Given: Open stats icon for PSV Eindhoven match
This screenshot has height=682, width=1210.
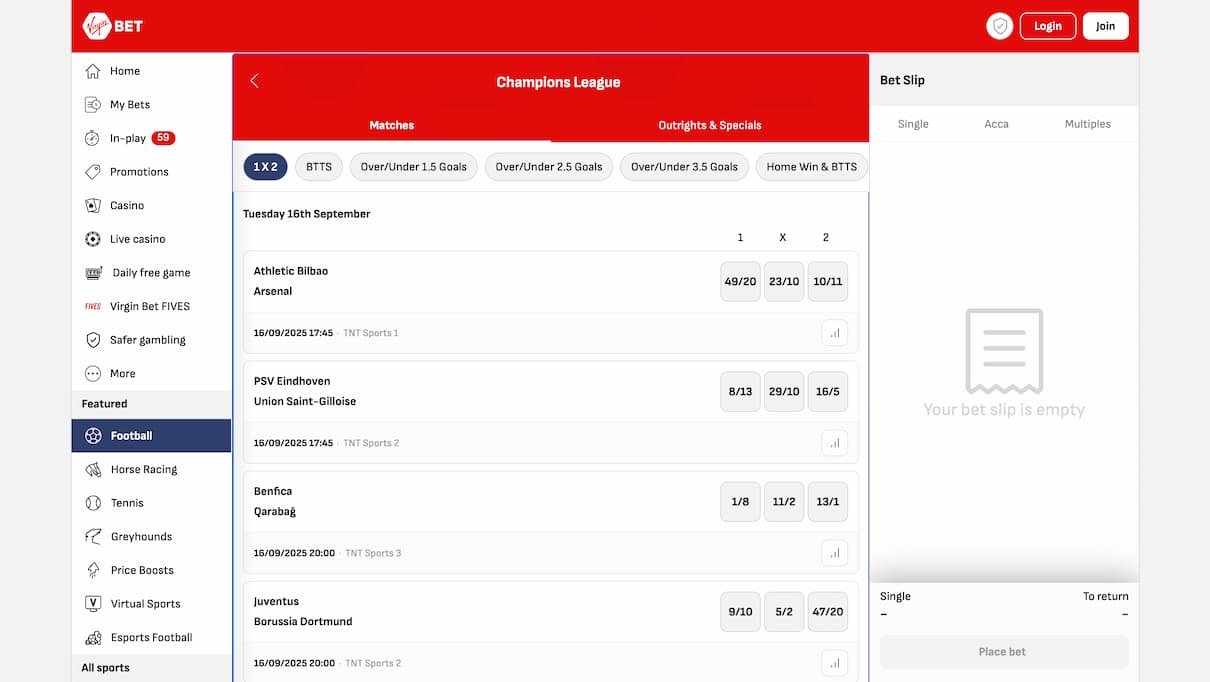Looking at the screenshot, I should coord(834,443).
